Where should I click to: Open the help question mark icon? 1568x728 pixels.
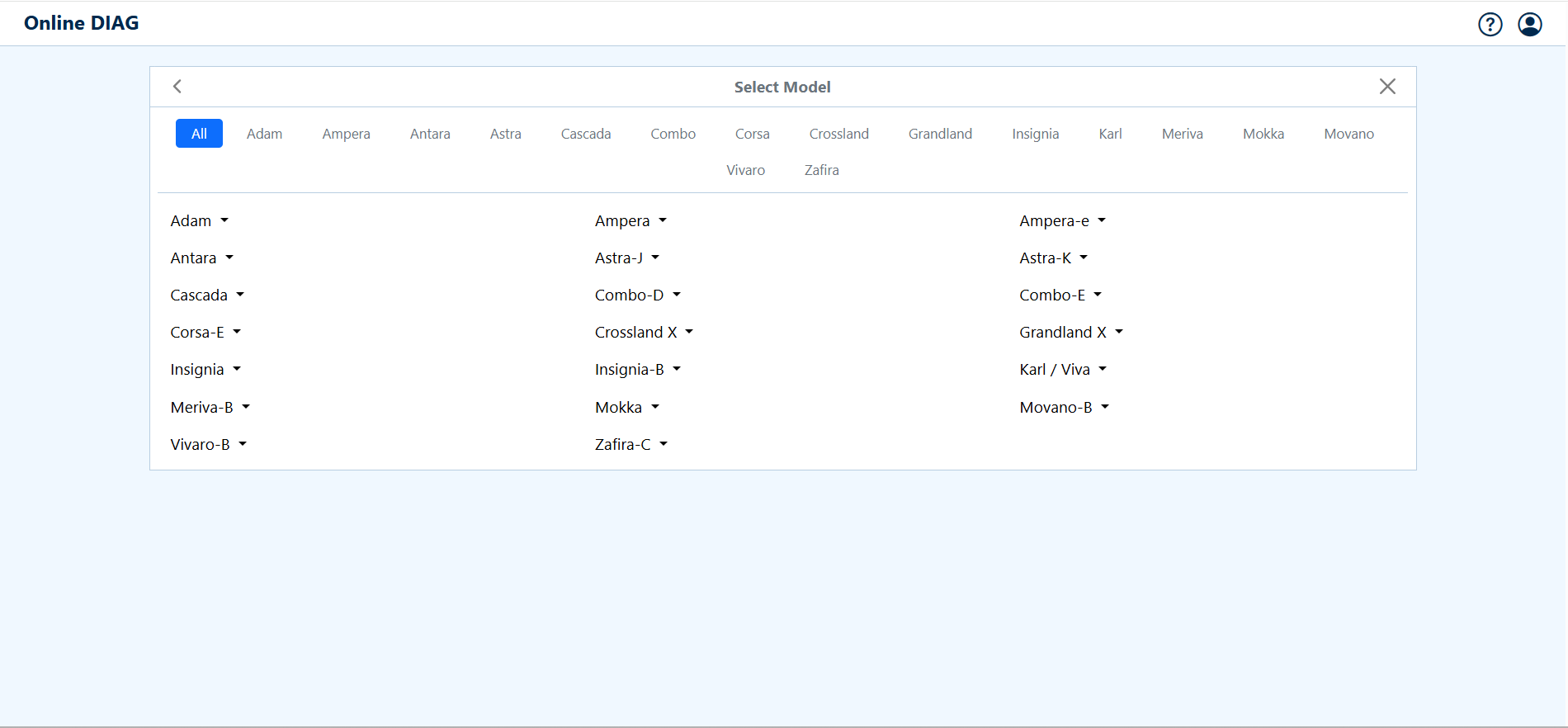point(1490,25)
